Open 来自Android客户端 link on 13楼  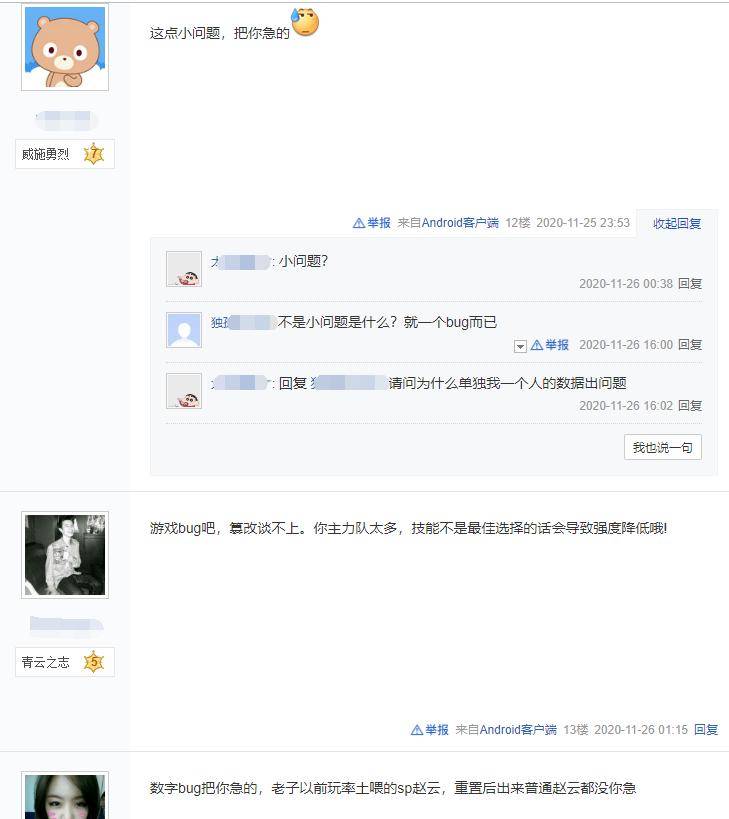[506, 730]
